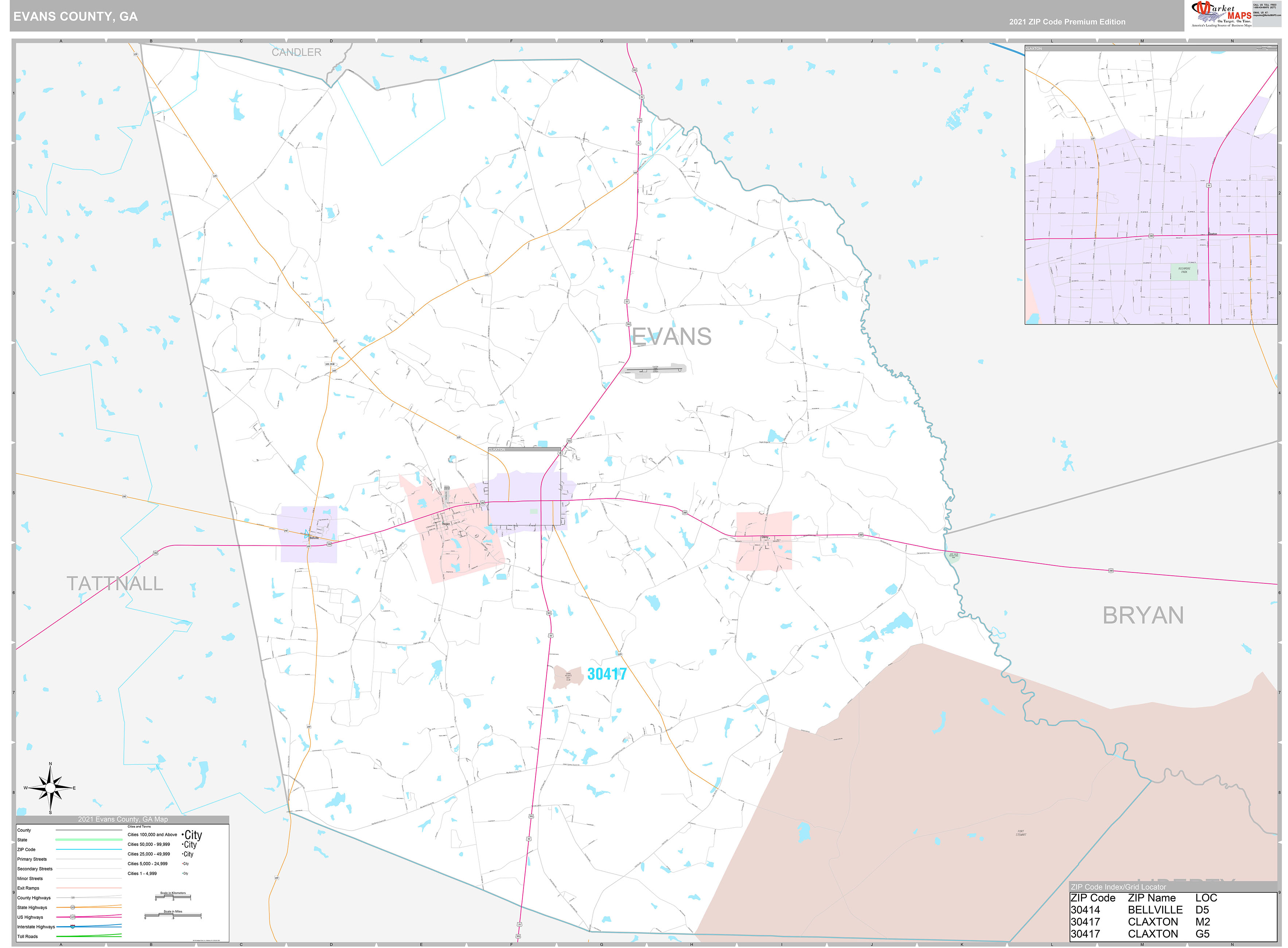This screenshot has width=1288, height=948.
Task: Select the US Highways symbol in legend
Action: click(73, 917)
